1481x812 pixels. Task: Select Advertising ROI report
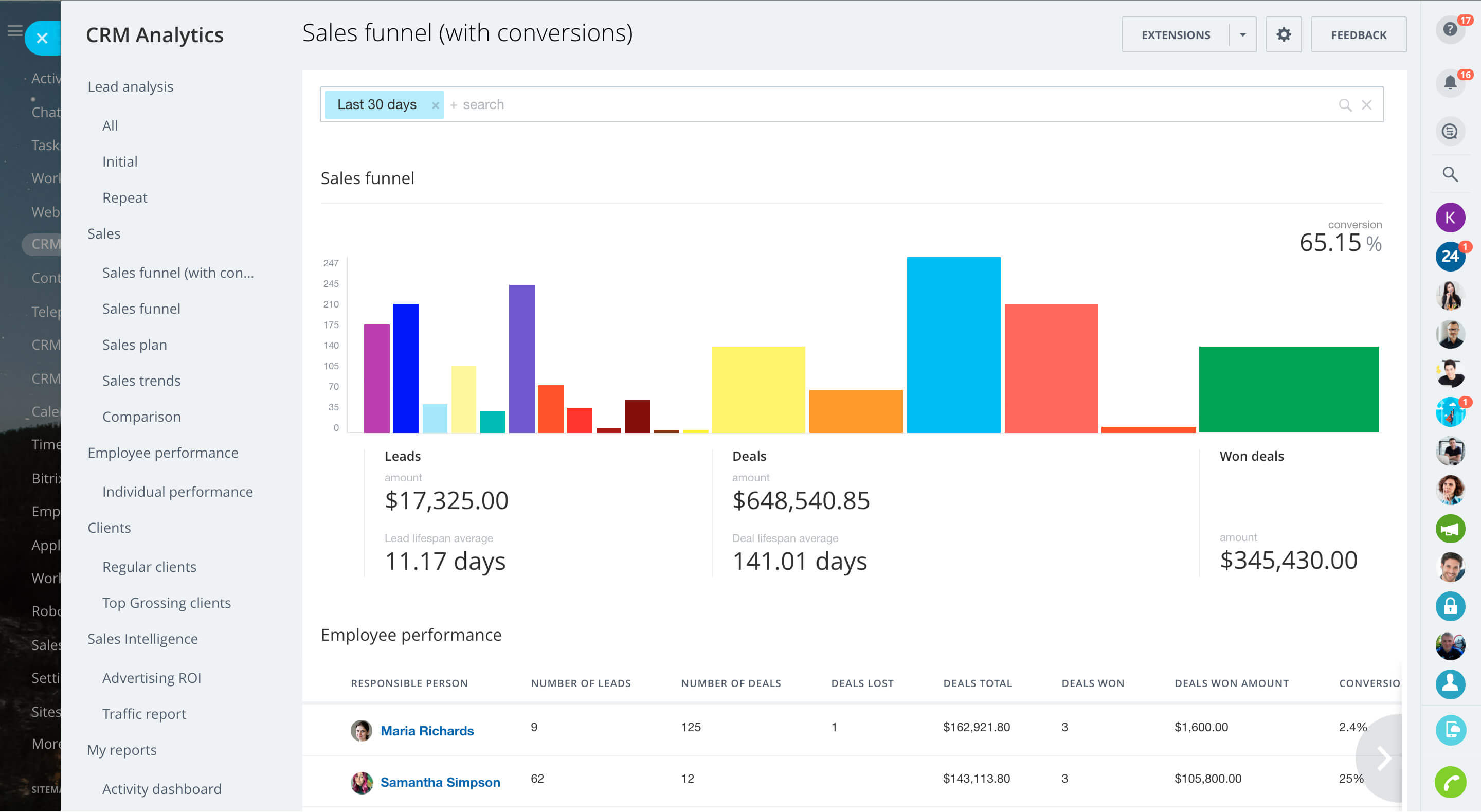(151, 677)
